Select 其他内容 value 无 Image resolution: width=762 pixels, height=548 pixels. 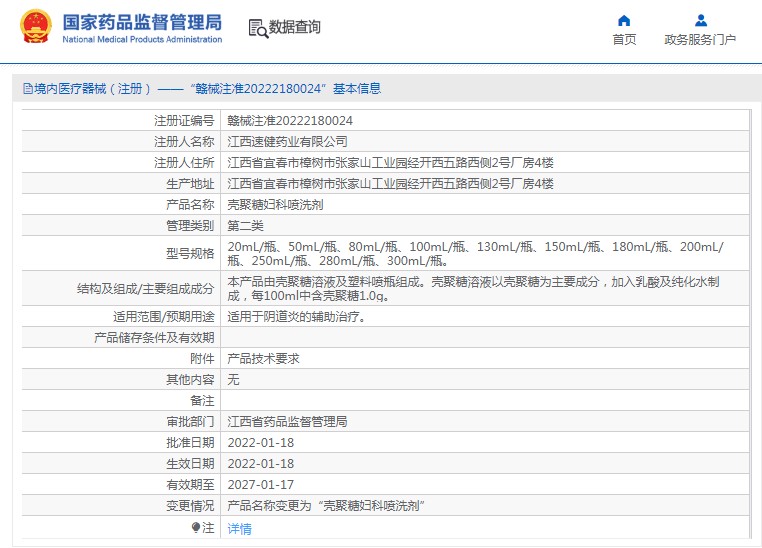coord(233,379)
